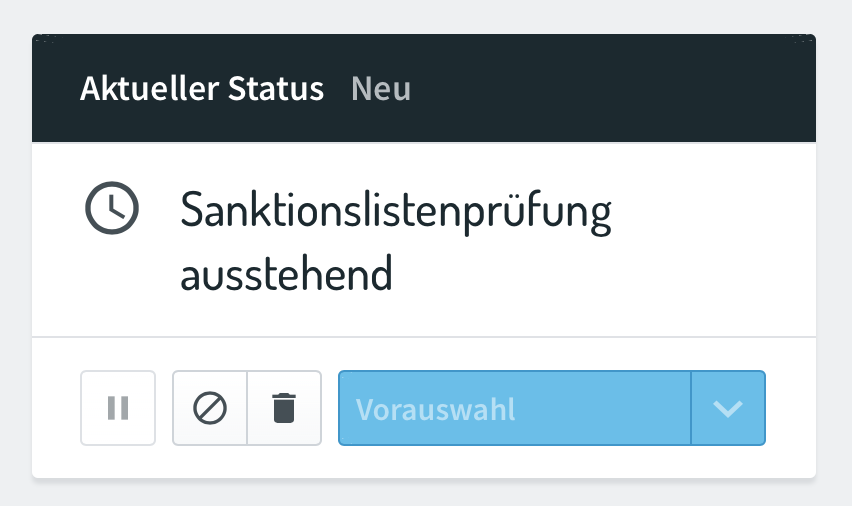This screenshot has height=506, width=852.
Task: Select the 'Neu' status label
Action: 381,89
